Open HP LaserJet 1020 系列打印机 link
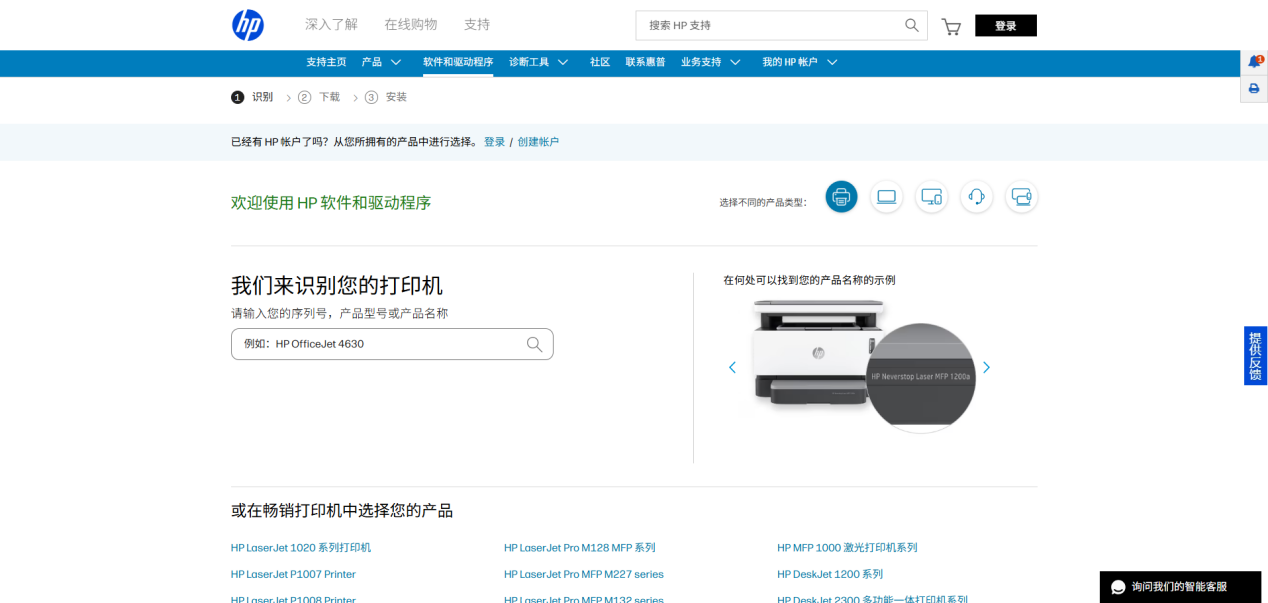The width and height of the screenshot is (1268, 603). pyautogui.click(x=301, y=548)
